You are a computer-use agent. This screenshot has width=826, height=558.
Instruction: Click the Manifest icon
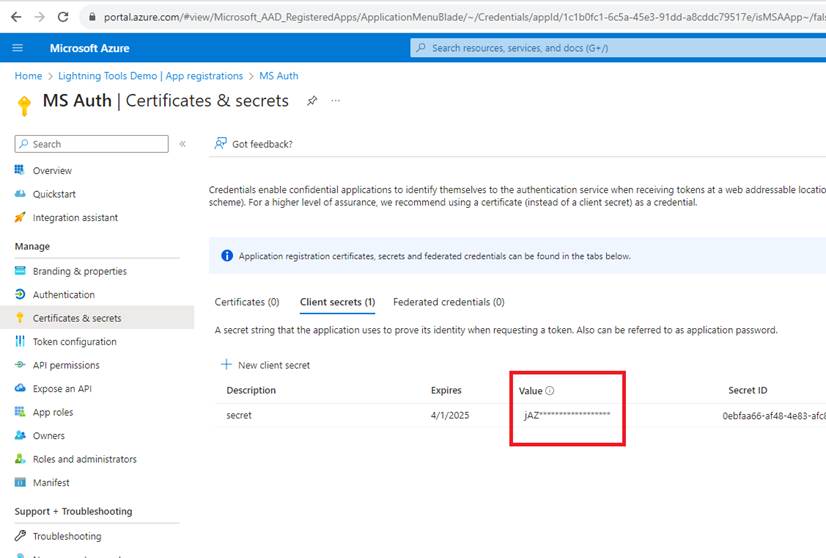coord(20,482)
